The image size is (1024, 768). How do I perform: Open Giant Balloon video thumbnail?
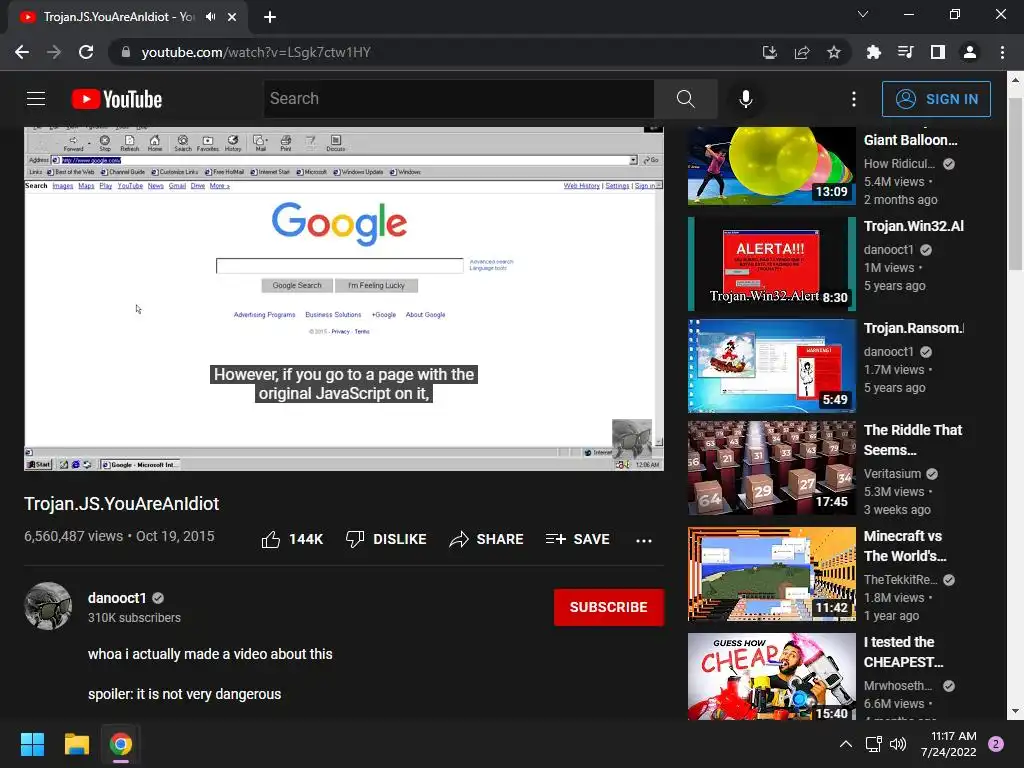(771, 166)
